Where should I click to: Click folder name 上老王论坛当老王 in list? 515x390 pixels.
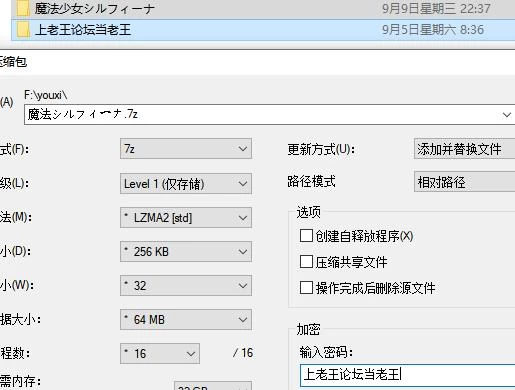pos(83,30)
